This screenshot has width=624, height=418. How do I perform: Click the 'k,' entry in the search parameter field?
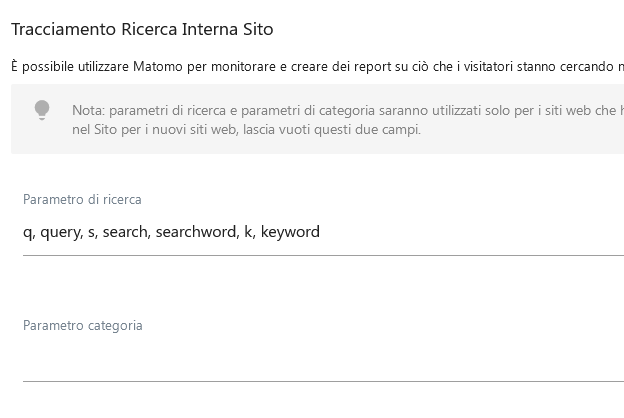point(249,232)
